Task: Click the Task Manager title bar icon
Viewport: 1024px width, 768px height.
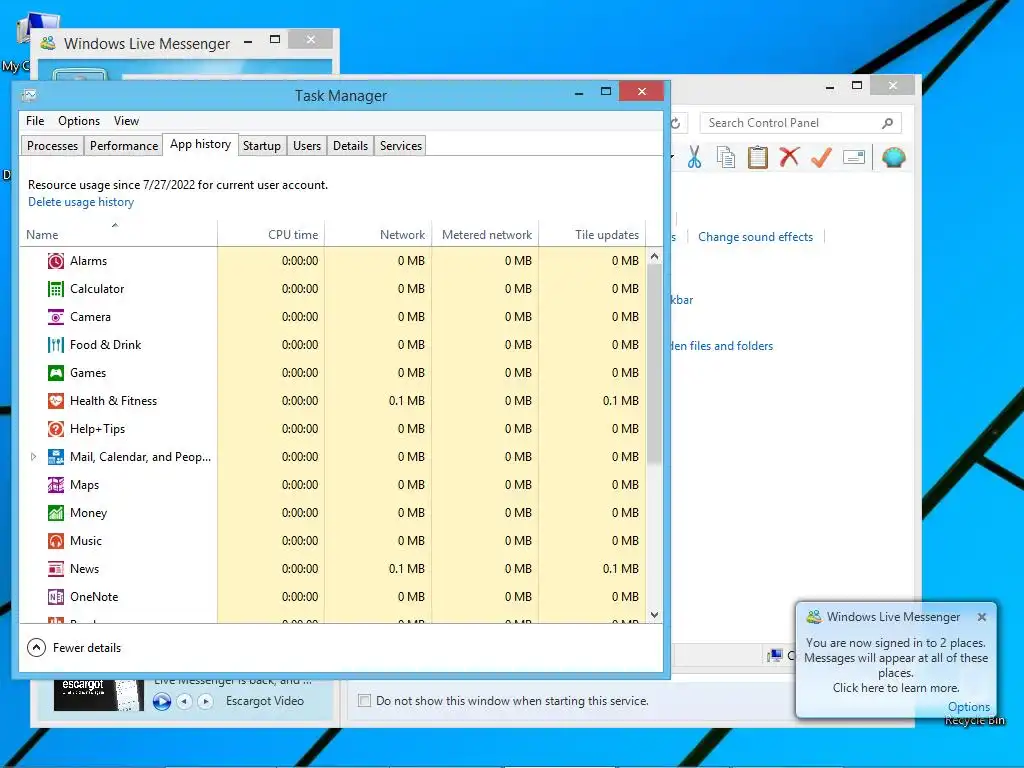Action: coord(29,96)
